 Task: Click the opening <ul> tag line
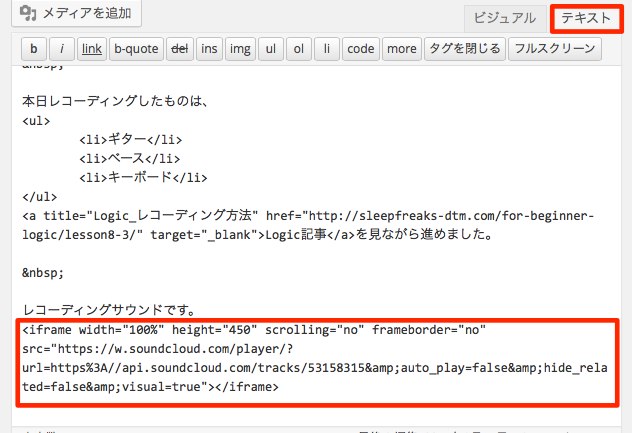click(x=36, y=121)
